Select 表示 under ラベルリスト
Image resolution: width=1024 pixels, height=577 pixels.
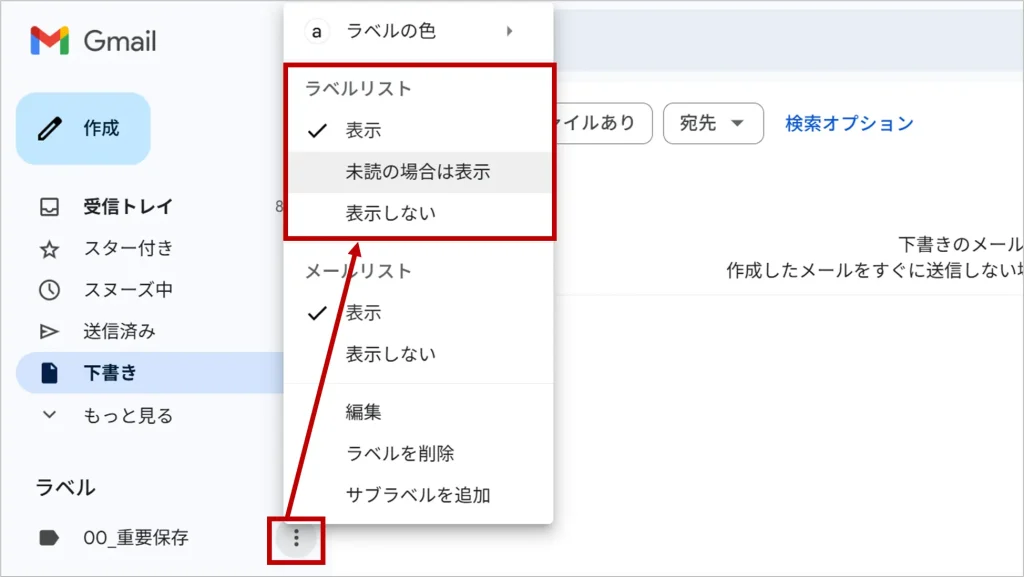[363, 130]
